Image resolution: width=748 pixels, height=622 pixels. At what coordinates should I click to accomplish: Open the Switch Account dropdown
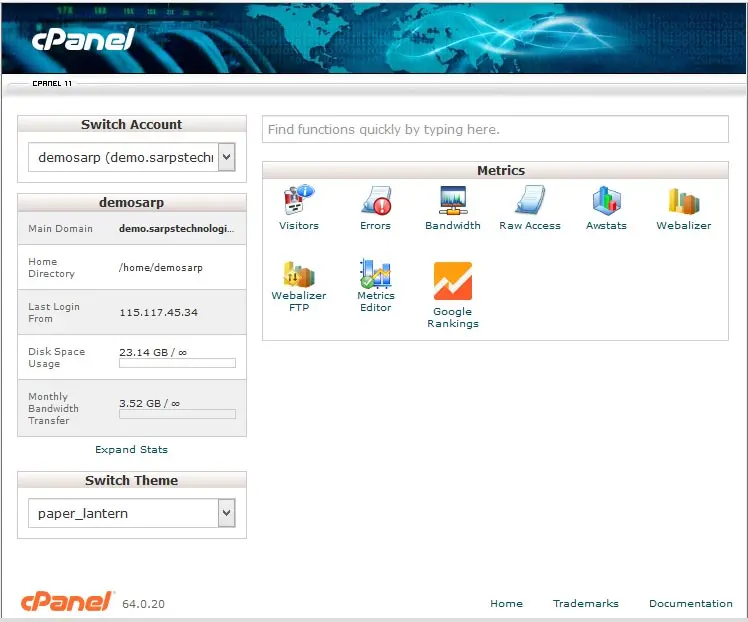click(132, 157)
